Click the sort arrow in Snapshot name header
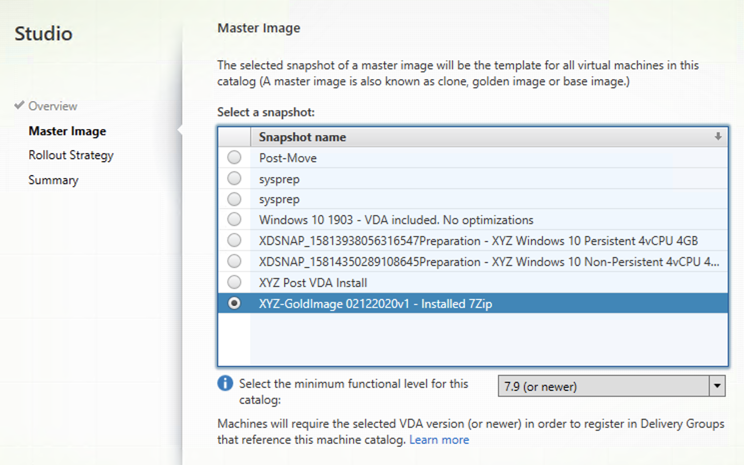744x465 pixels. [x=718, y=137]
